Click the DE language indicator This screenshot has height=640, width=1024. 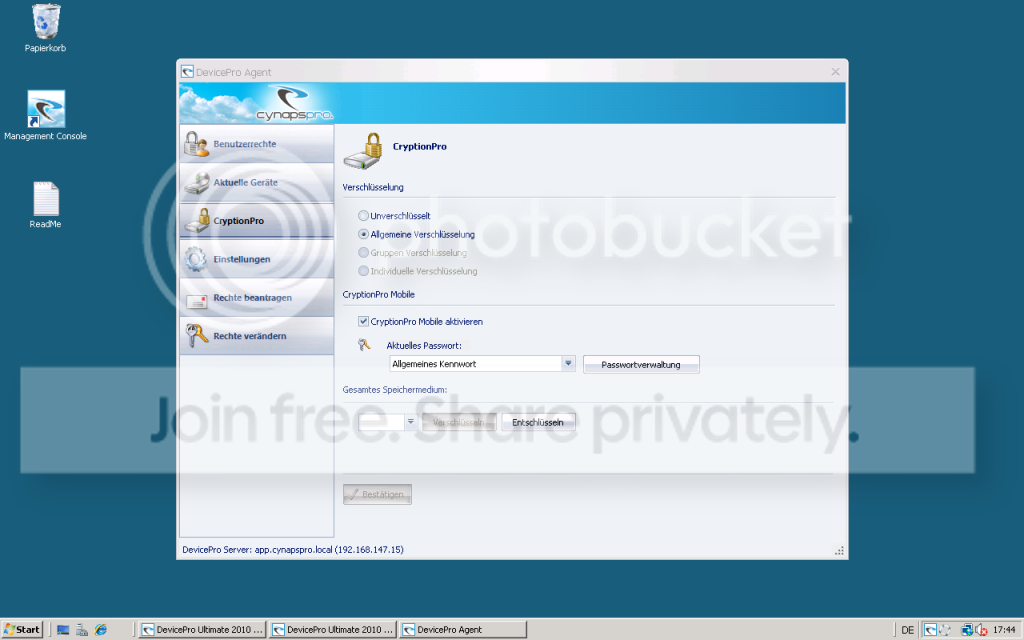coord(907,630)
